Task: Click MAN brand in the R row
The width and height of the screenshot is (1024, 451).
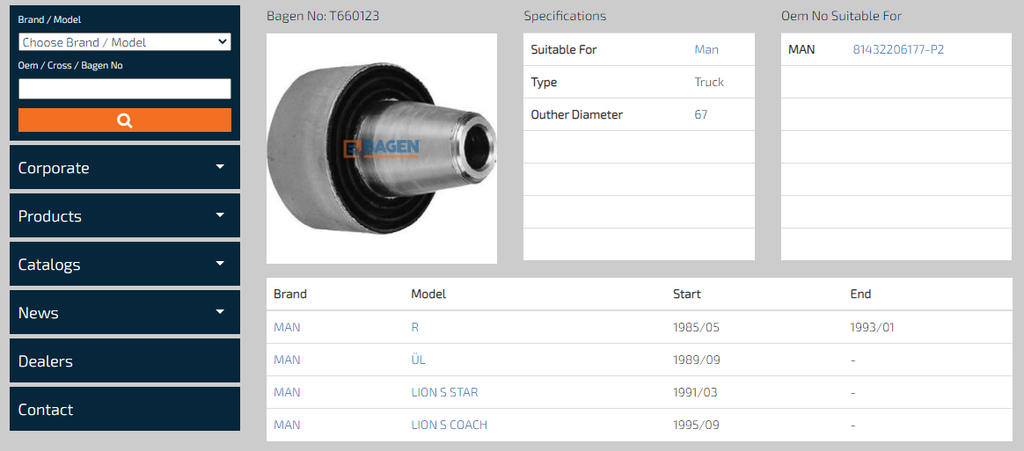Action: click(287, 327)
